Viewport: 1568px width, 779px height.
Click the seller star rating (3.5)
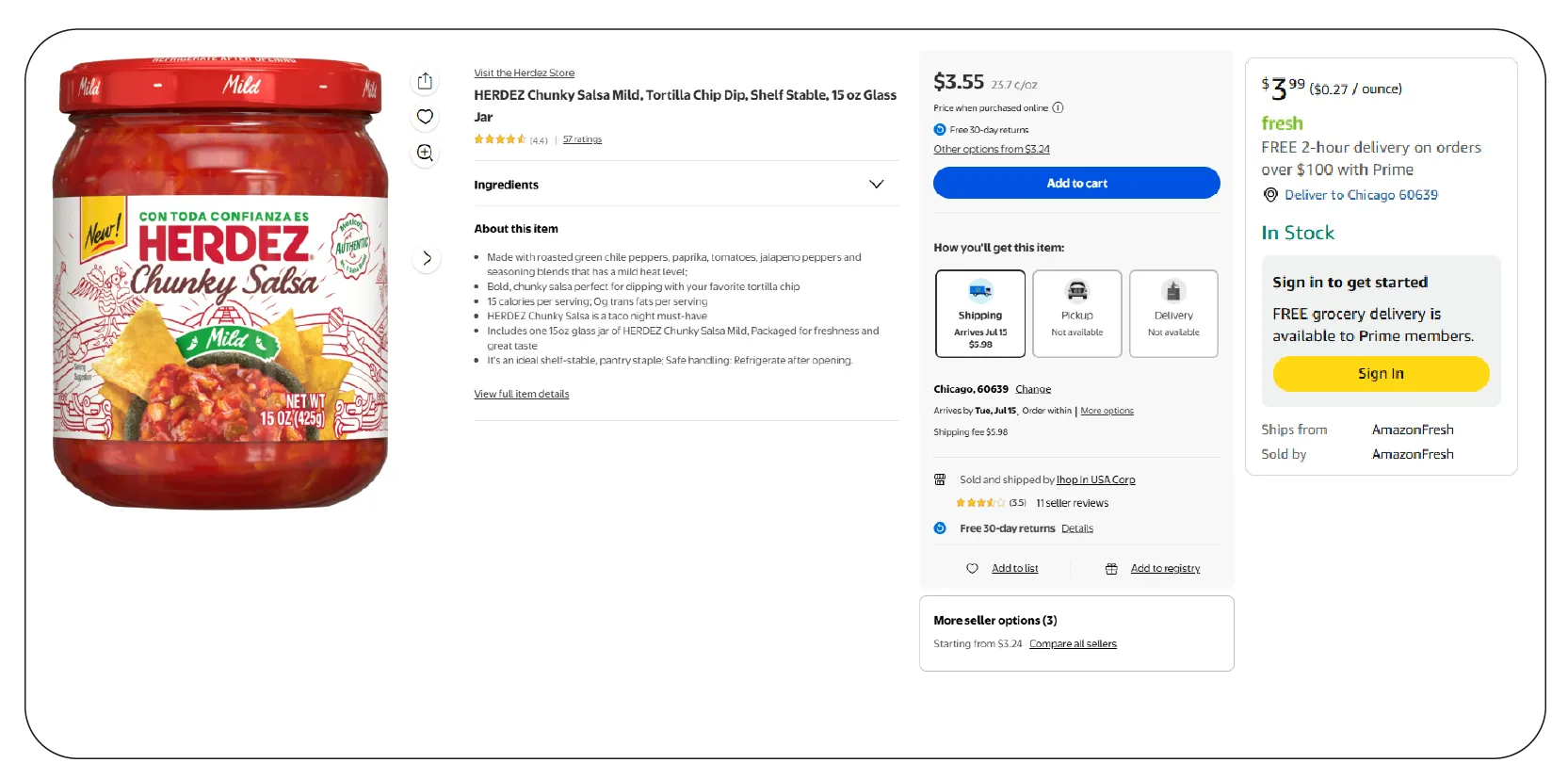pos(980,503)
